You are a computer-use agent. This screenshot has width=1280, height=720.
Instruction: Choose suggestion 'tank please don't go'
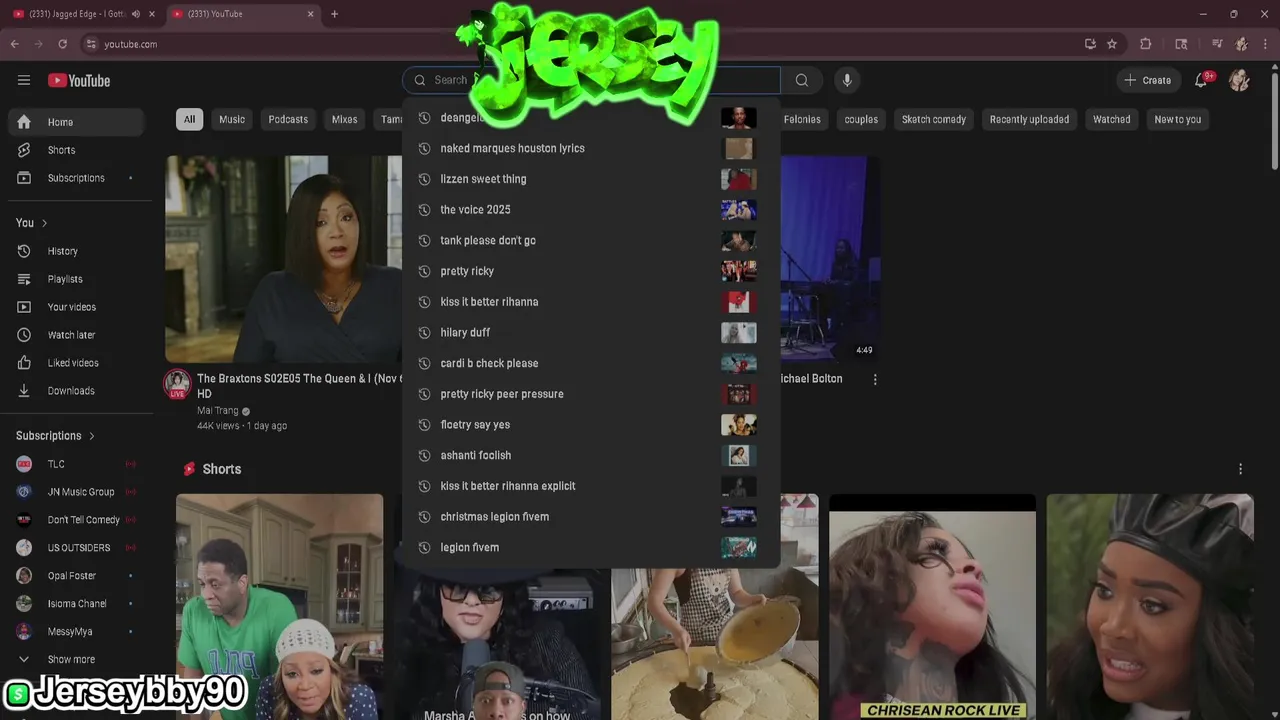point(591,240)
